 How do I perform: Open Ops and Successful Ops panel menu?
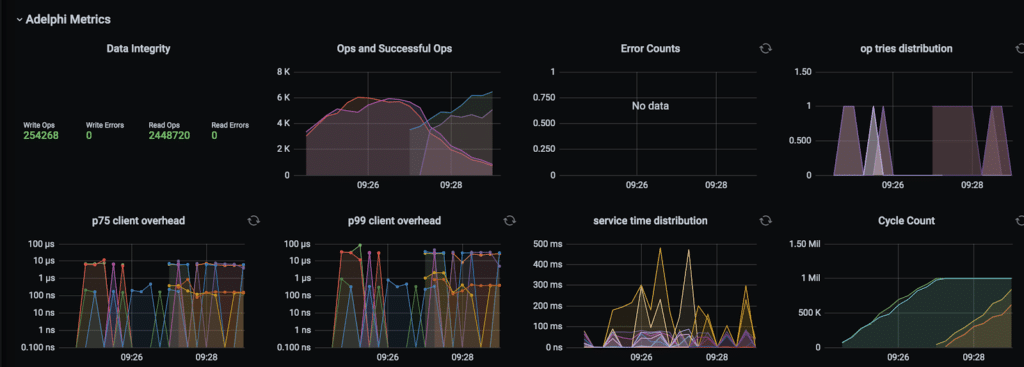(x=394, y=48)
